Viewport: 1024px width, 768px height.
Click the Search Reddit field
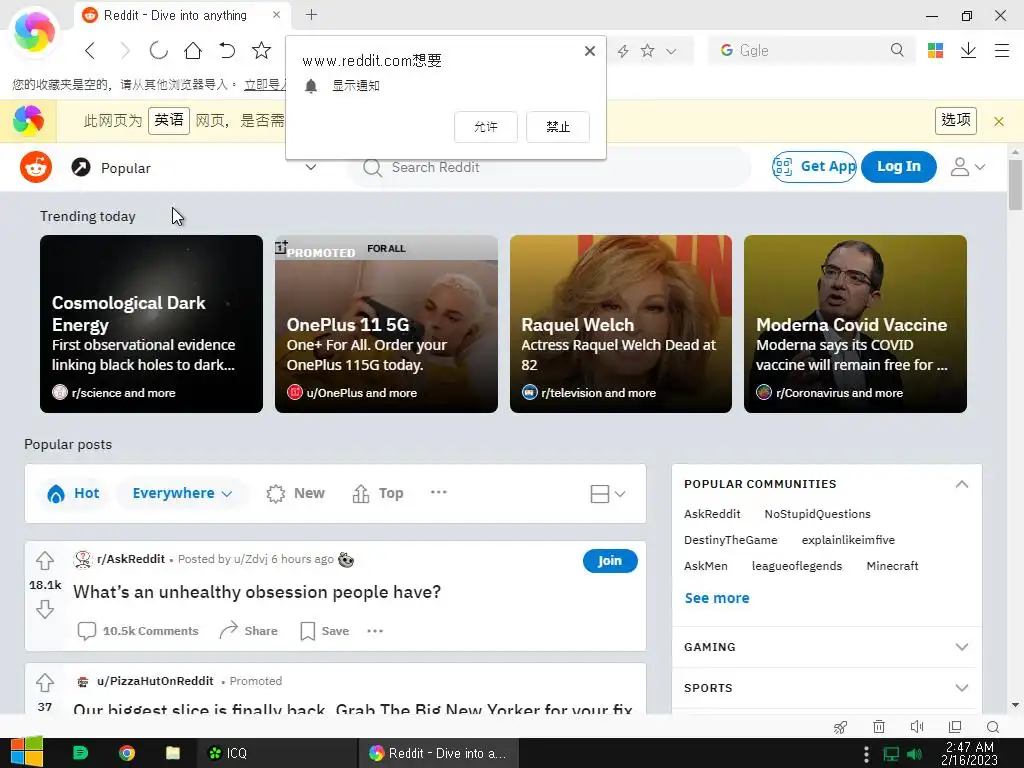(549, 167)
